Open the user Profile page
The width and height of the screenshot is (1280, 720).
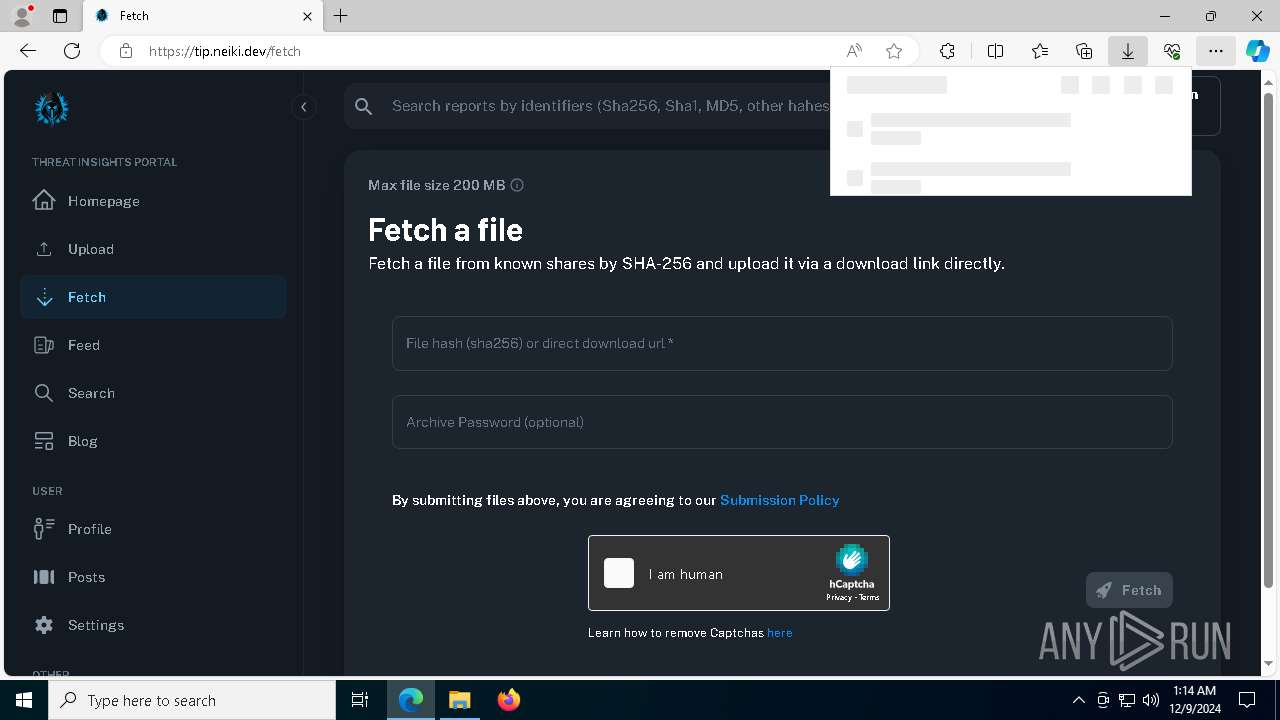point(153,529)
